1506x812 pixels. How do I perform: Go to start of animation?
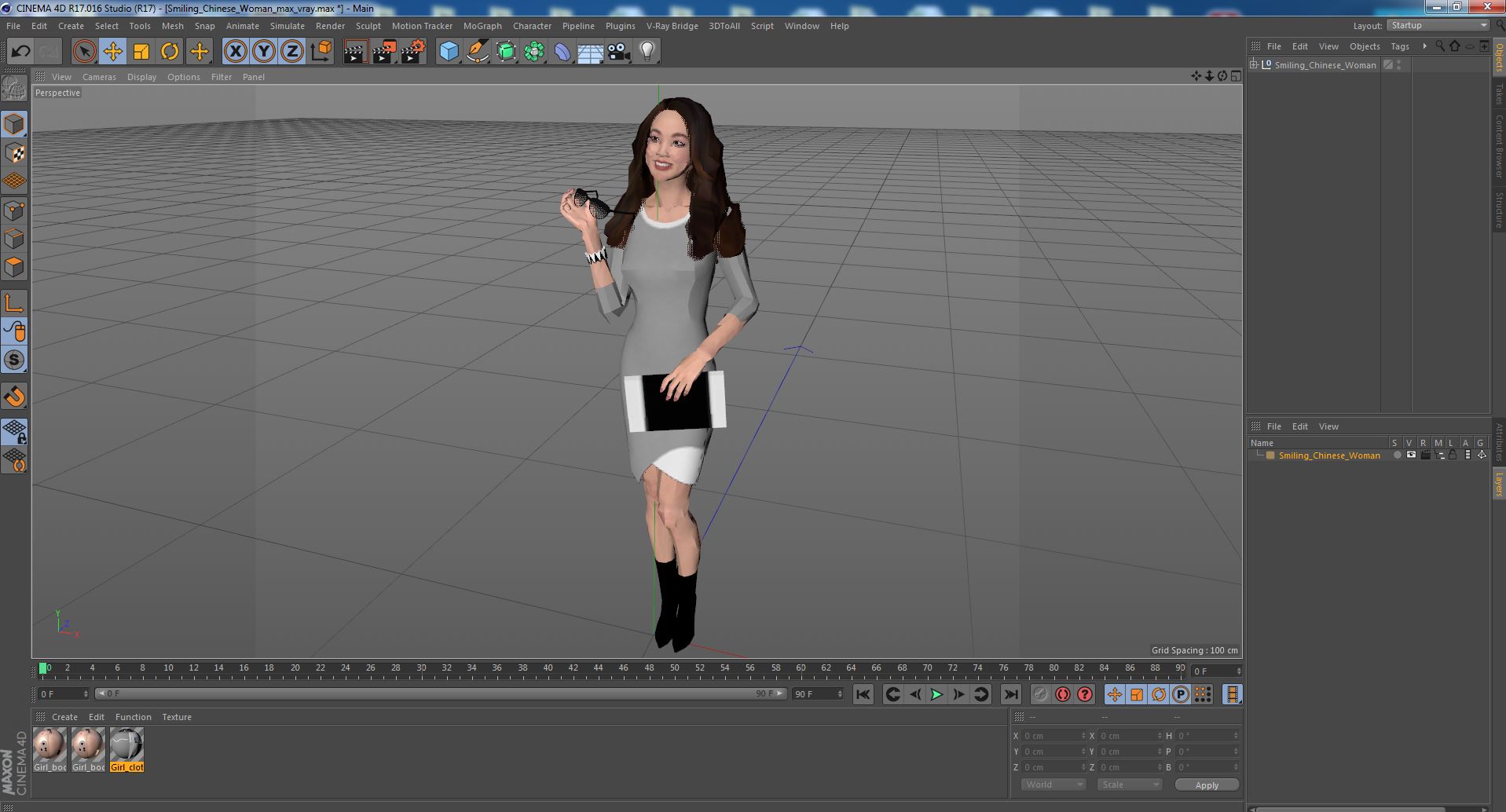[x=863, y=694]
